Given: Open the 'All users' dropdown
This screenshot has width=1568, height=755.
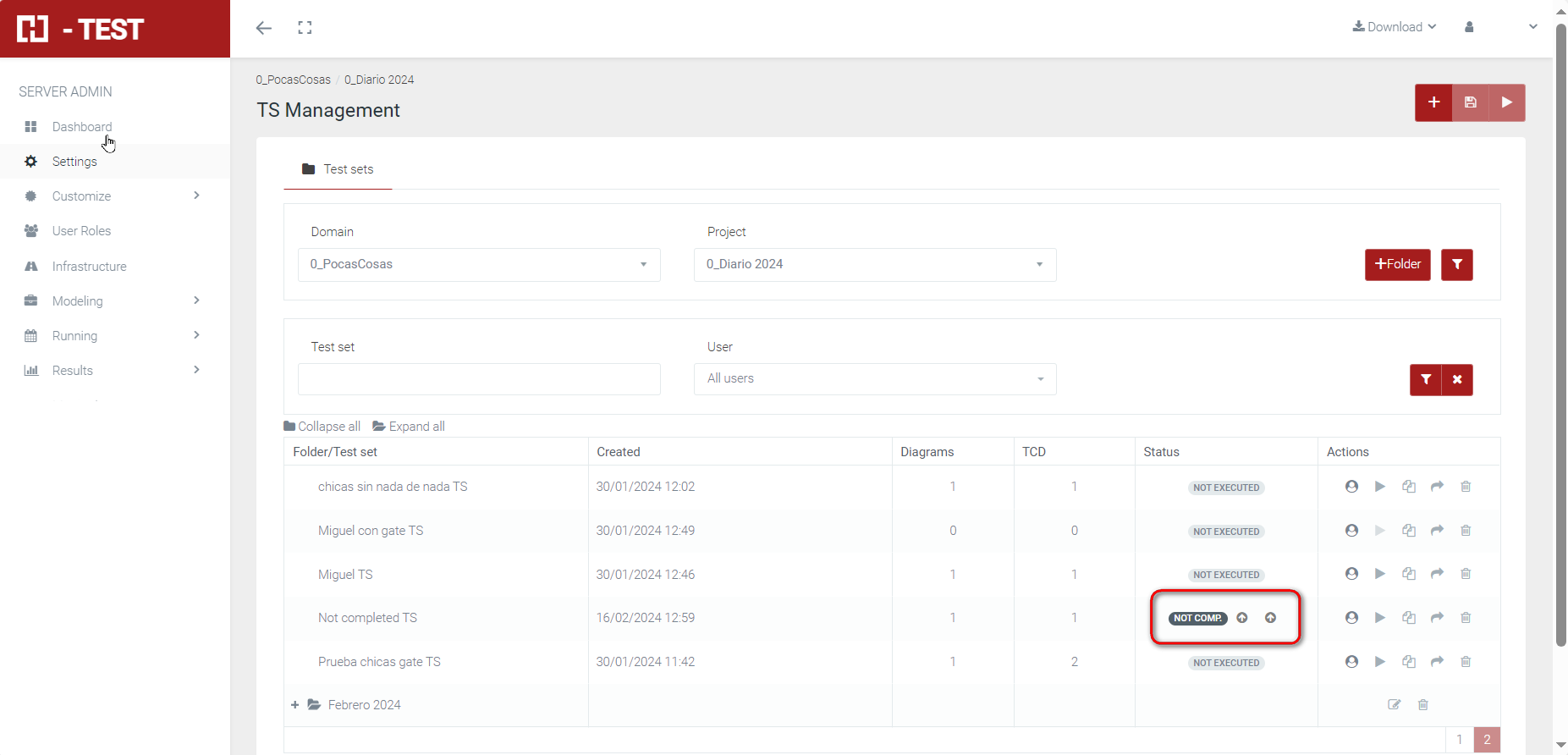Looking at the screenshot, I should [875, 379].
